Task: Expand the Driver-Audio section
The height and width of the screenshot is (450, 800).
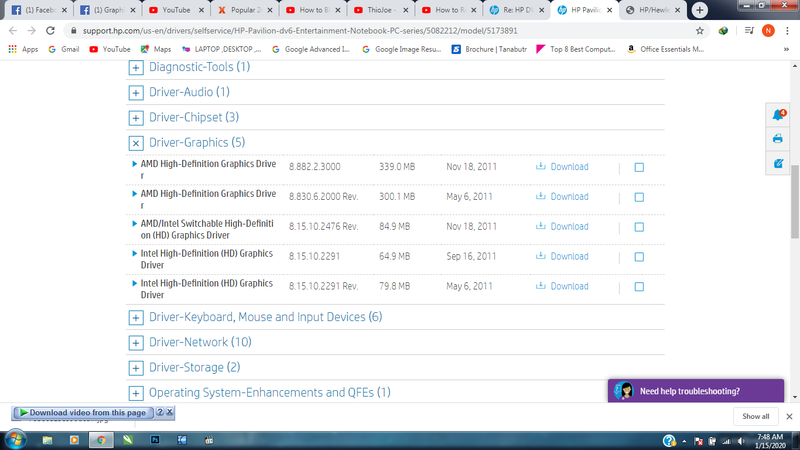Action: click(136, 93)
